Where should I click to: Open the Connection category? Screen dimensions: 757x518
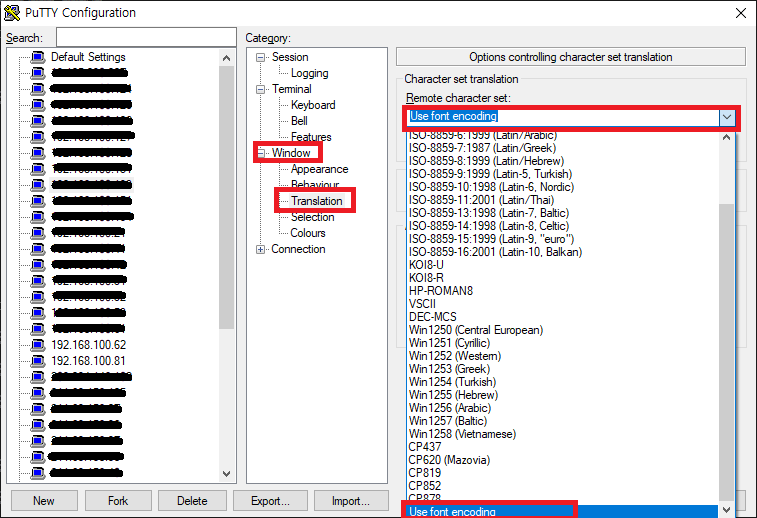click(298, 249)
